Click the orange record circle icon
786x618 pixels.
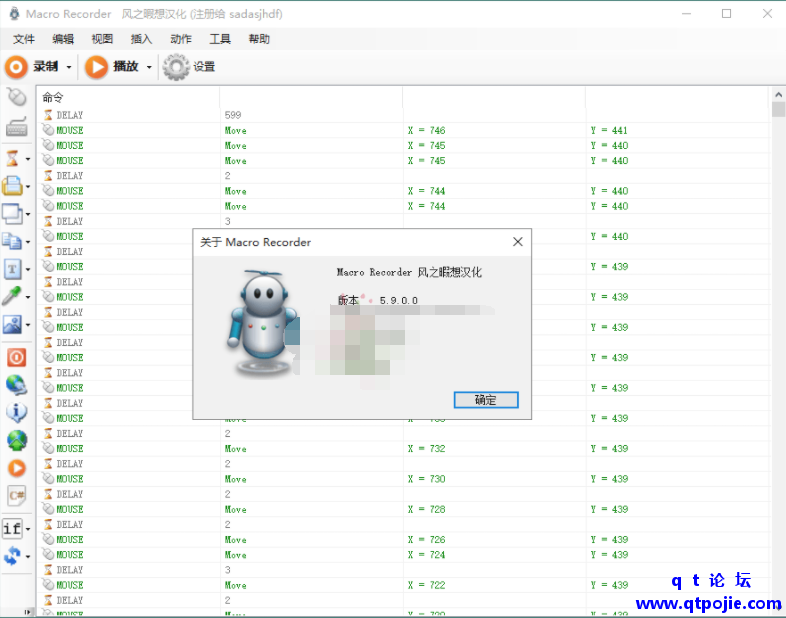click(16, 67)
